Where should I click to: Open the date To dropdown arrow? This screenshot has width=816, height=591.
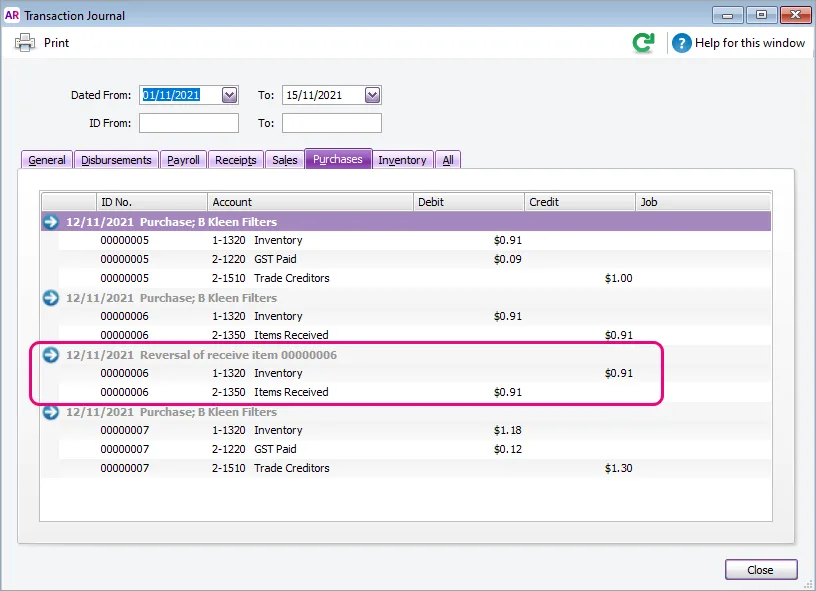[372, 95]
